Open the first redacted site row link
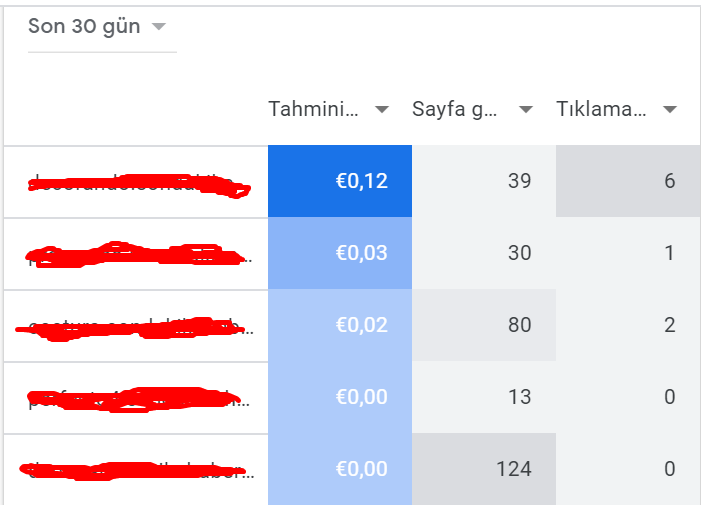This screenshot has height=505, width=701. [139, 185]
